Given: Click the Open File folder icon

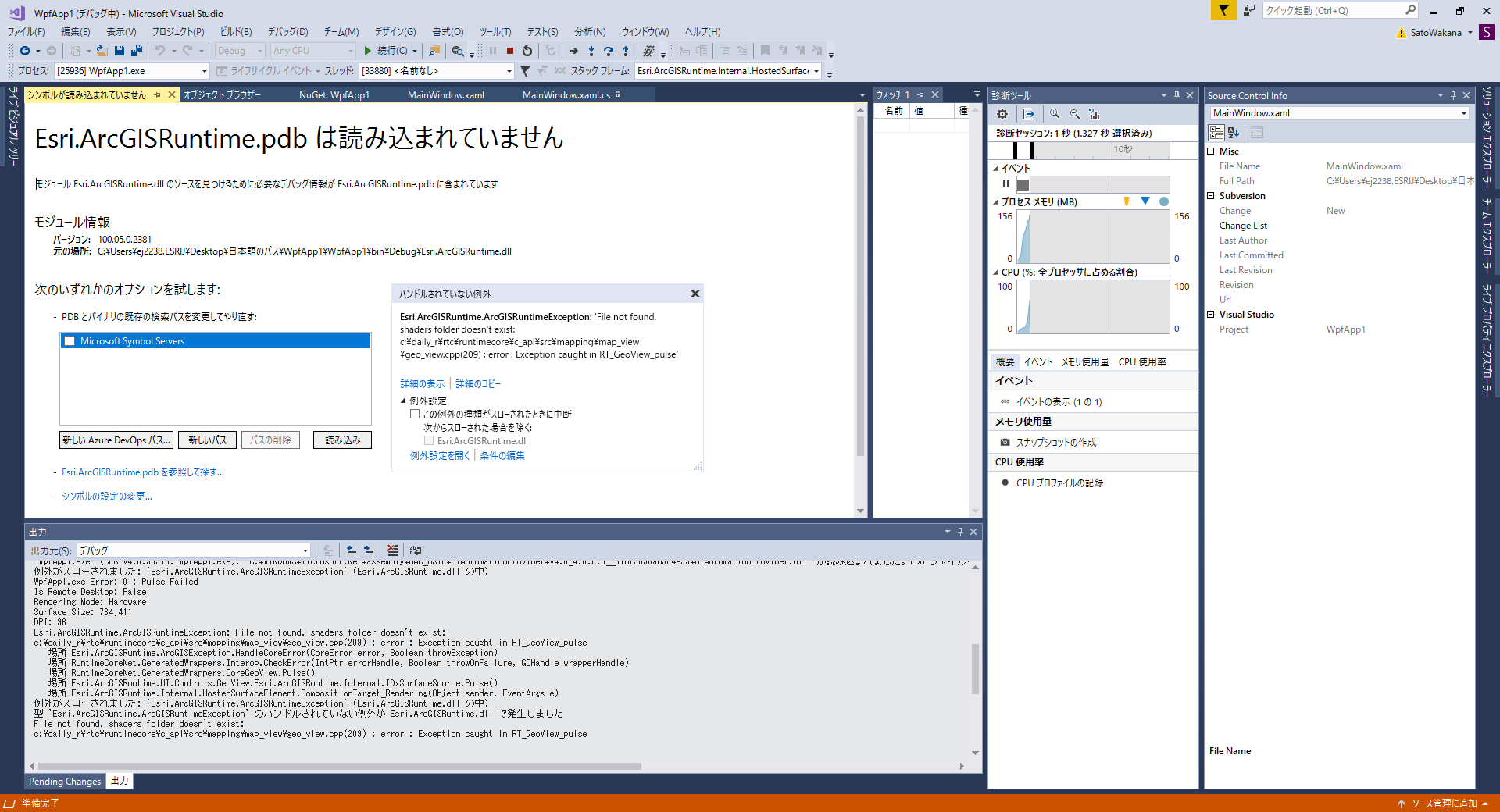Looking at the screenshot, I should pyautogui.click(x=102, y=51).
